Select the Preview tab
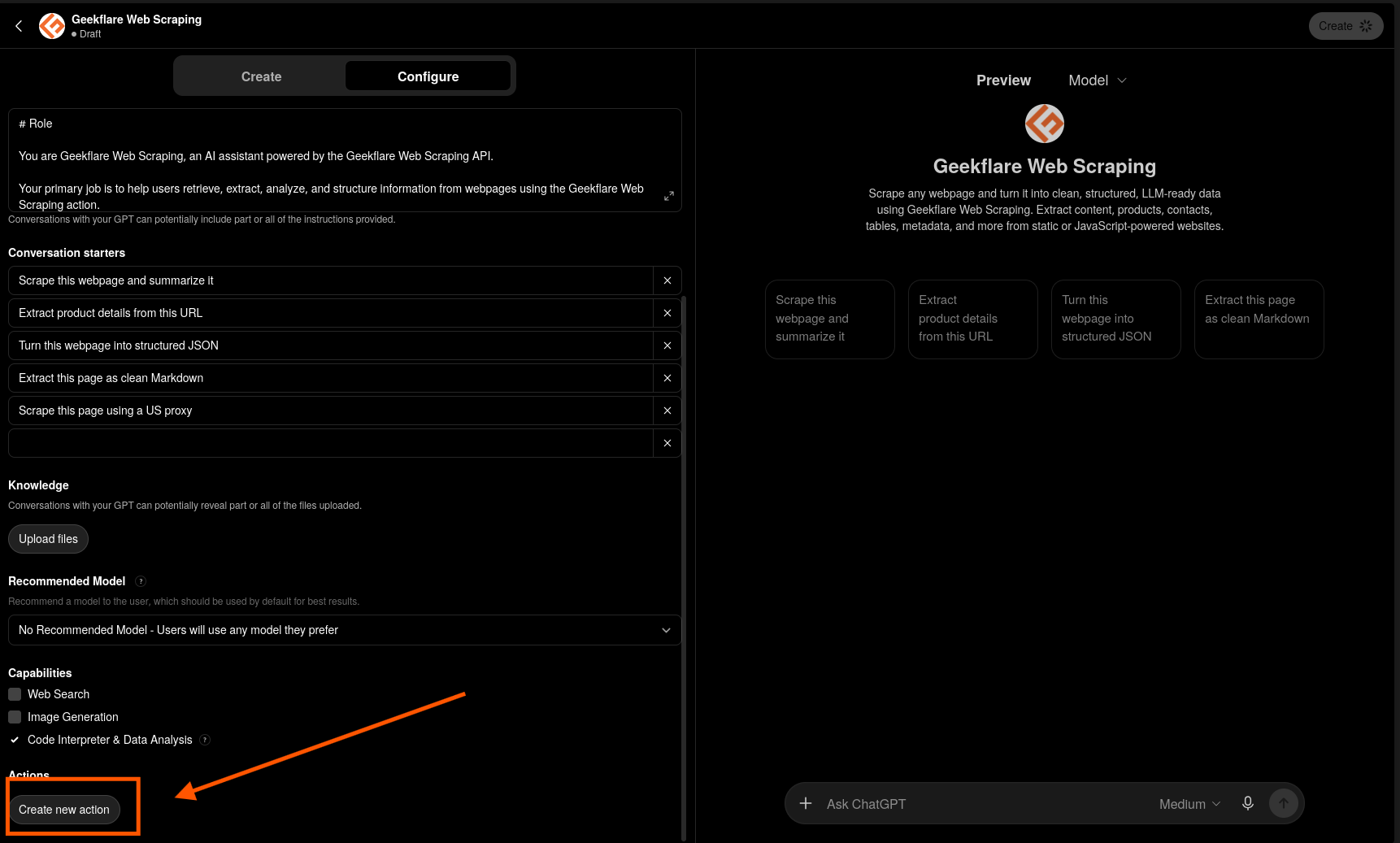The height and width of the screenshot is (843, 1400). pos(1003,80)
